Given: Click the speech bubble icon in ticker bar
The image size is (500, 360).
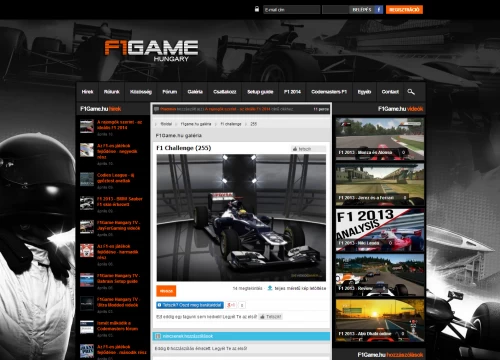Looking at the screenshot, I should [x=156, y=109].
